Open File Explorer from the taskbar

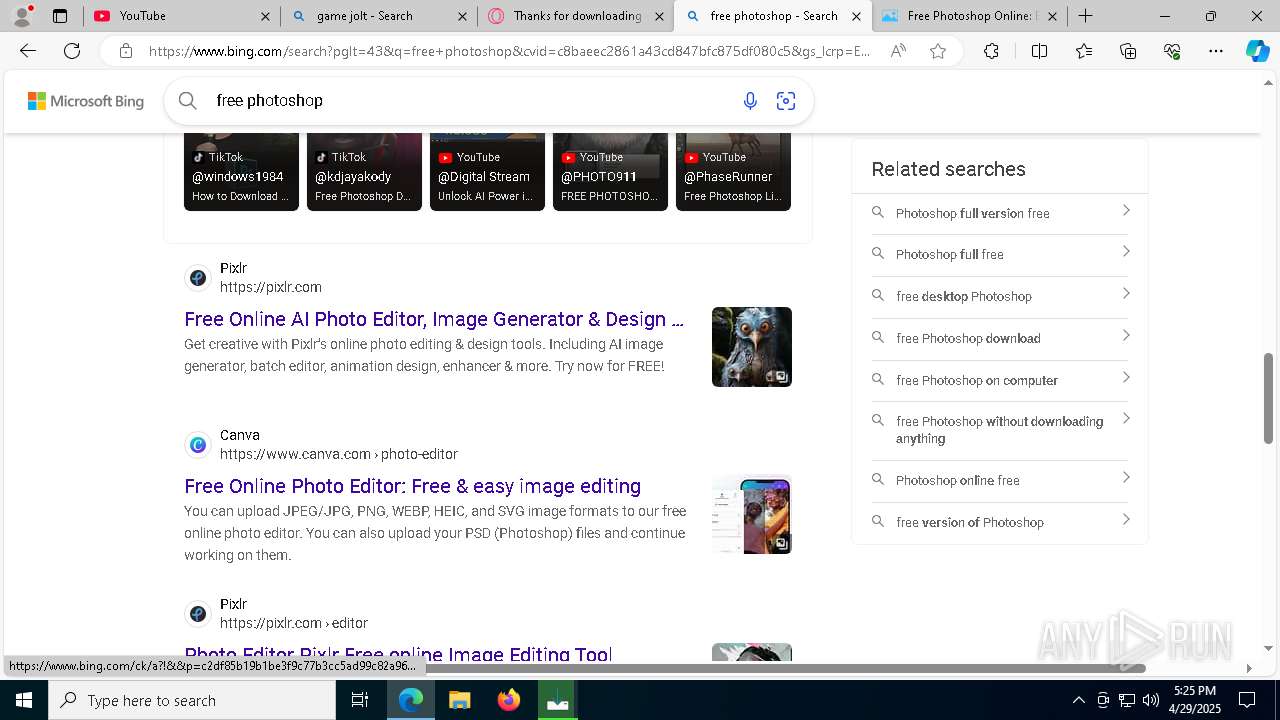[459, 700]
